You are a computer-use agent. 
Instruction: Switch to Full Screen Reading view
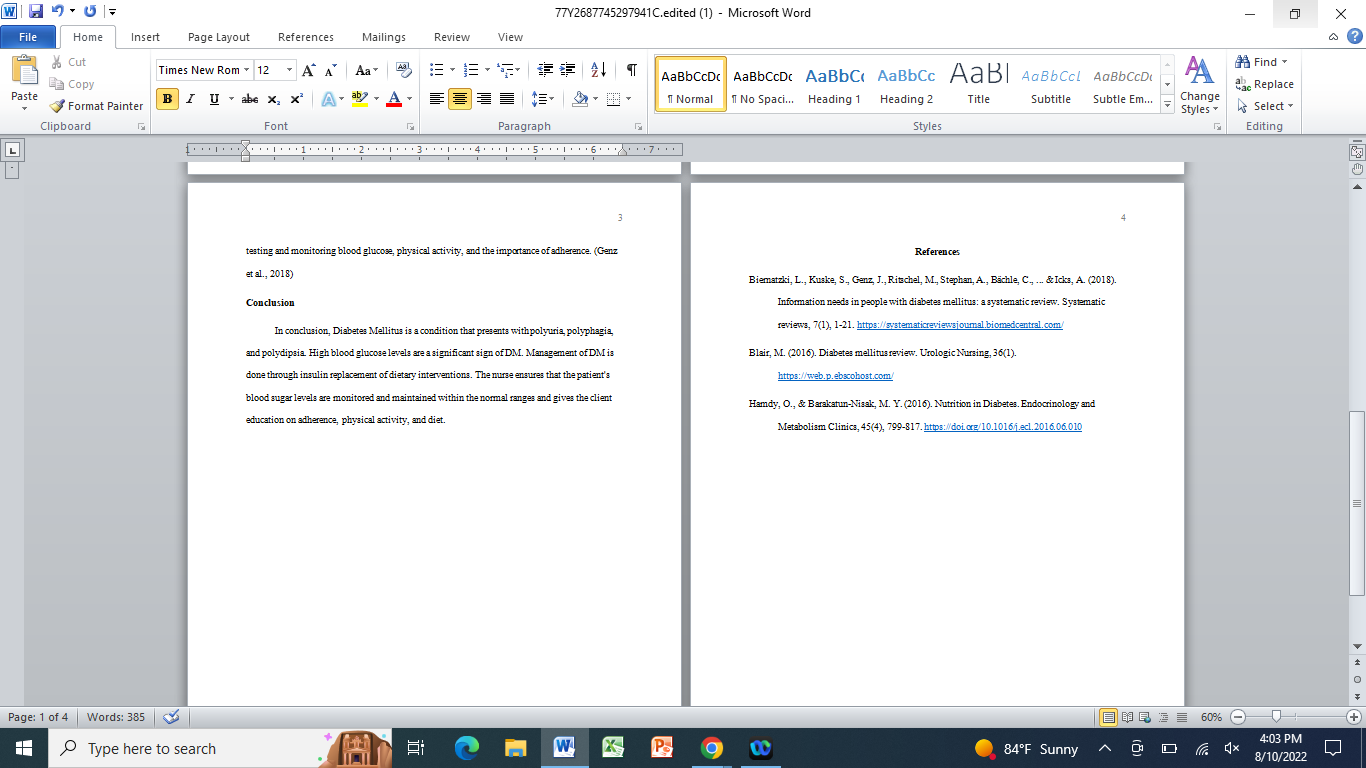pos(1129,717)
